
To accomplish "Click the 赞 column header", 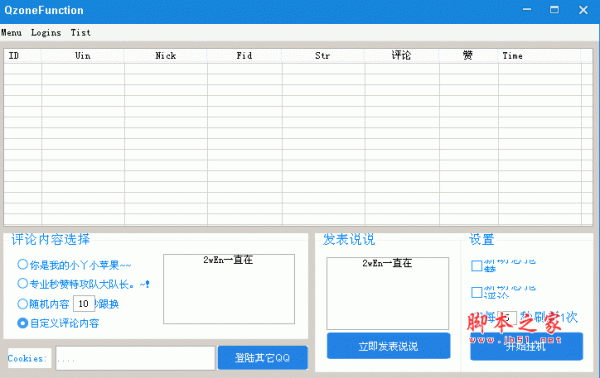I will 468,56.
